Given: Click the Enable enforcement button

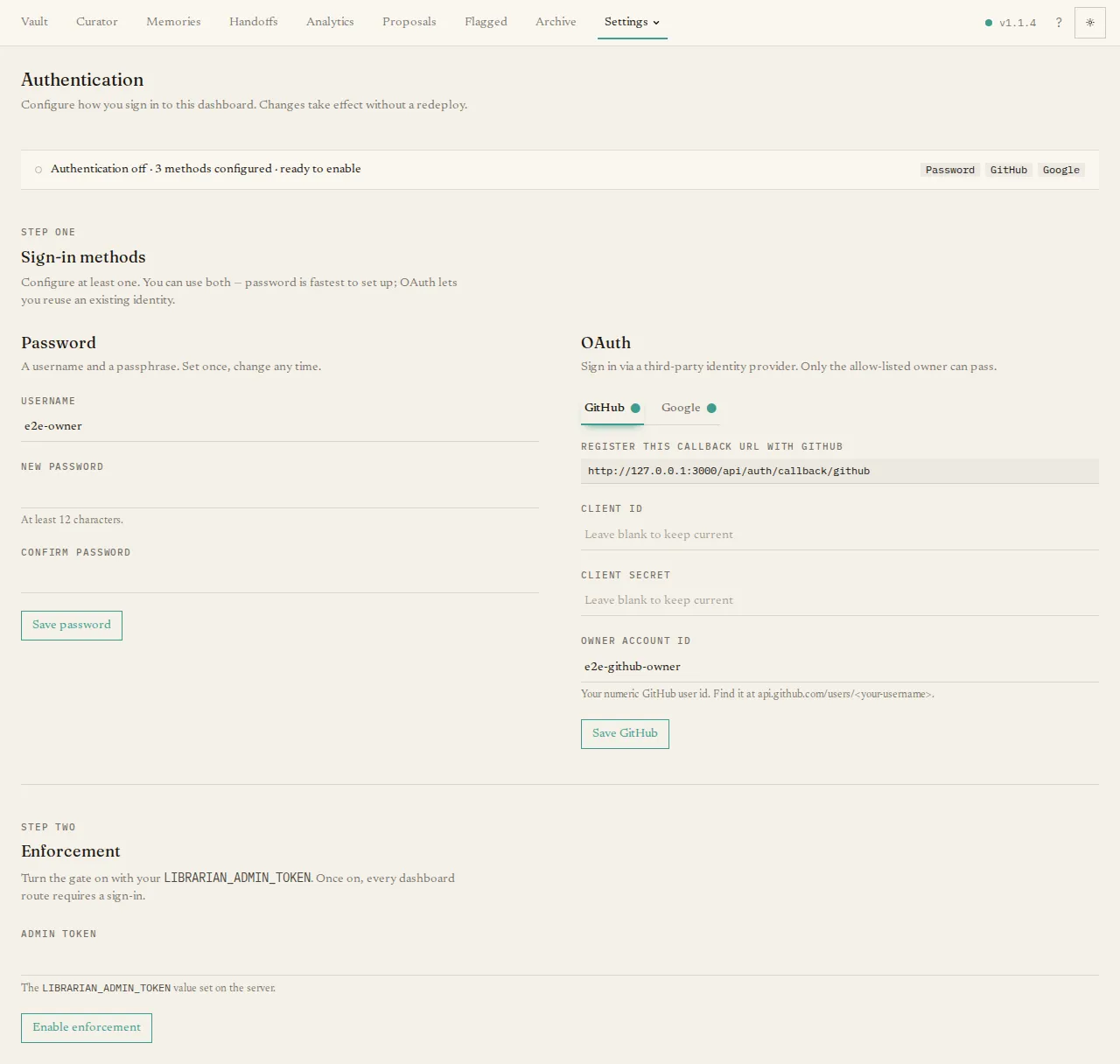Looking at the screenshot, I should [x=87, y=1028].
